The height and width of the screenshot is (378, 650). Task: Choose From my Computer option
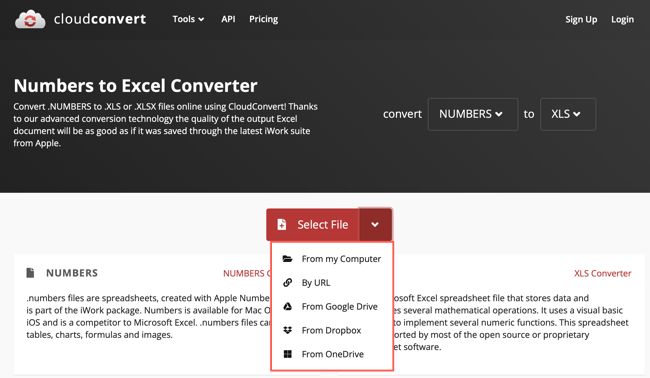click(332, 259)
